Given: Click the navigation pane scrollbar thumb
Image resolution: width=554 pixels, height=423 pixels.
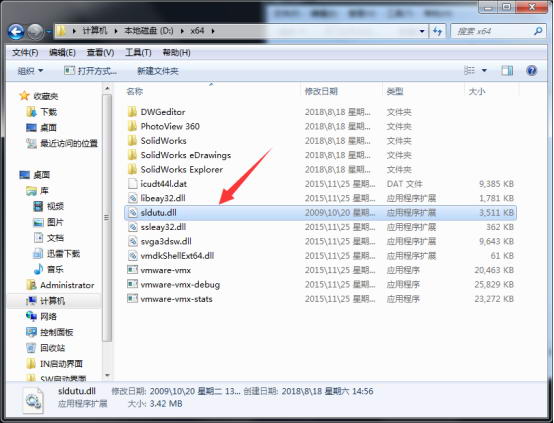Looking at the screenshot, I should pyautogui.click(x=107, y=218).
